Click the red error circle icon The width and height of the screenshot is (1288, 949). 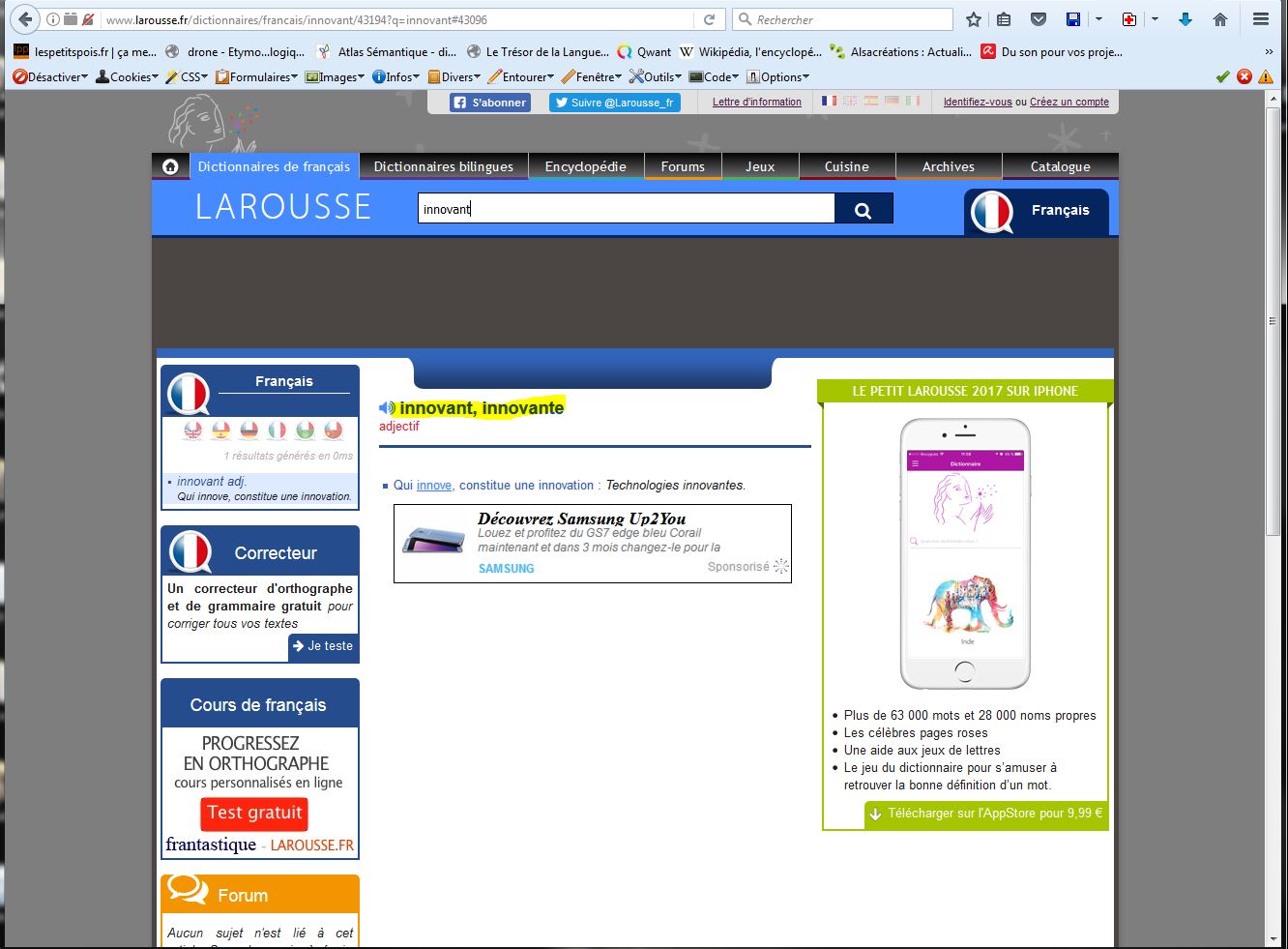pyautogui.click(x=1244, y=77)
